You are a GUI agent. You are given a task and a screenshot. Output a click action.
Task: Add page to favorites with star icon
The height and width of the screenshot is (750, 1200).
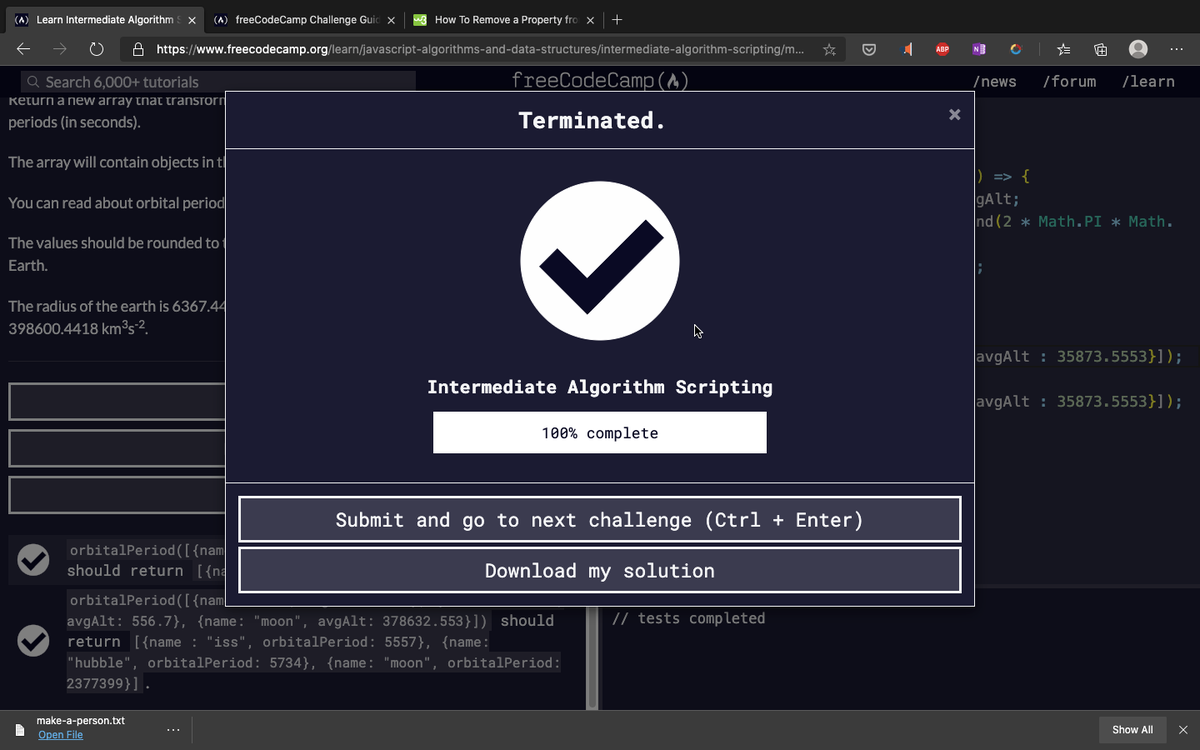coord(829,49)
